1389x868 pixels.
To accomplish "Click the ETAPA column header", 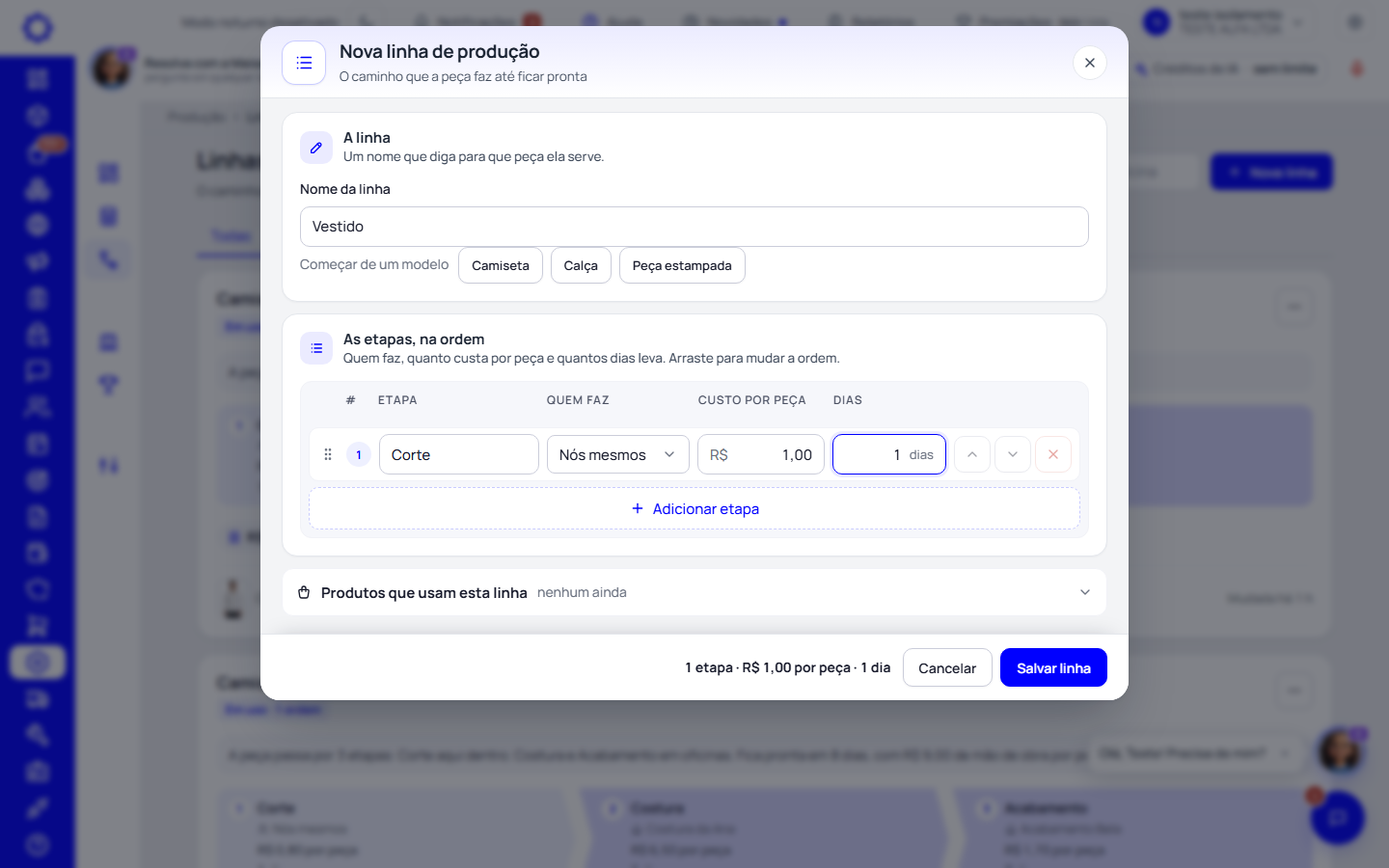I will 397,400.
